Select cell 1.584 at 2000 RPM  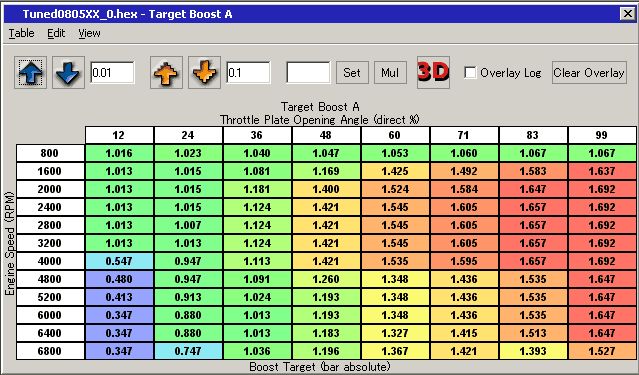(x=464, y=189)
